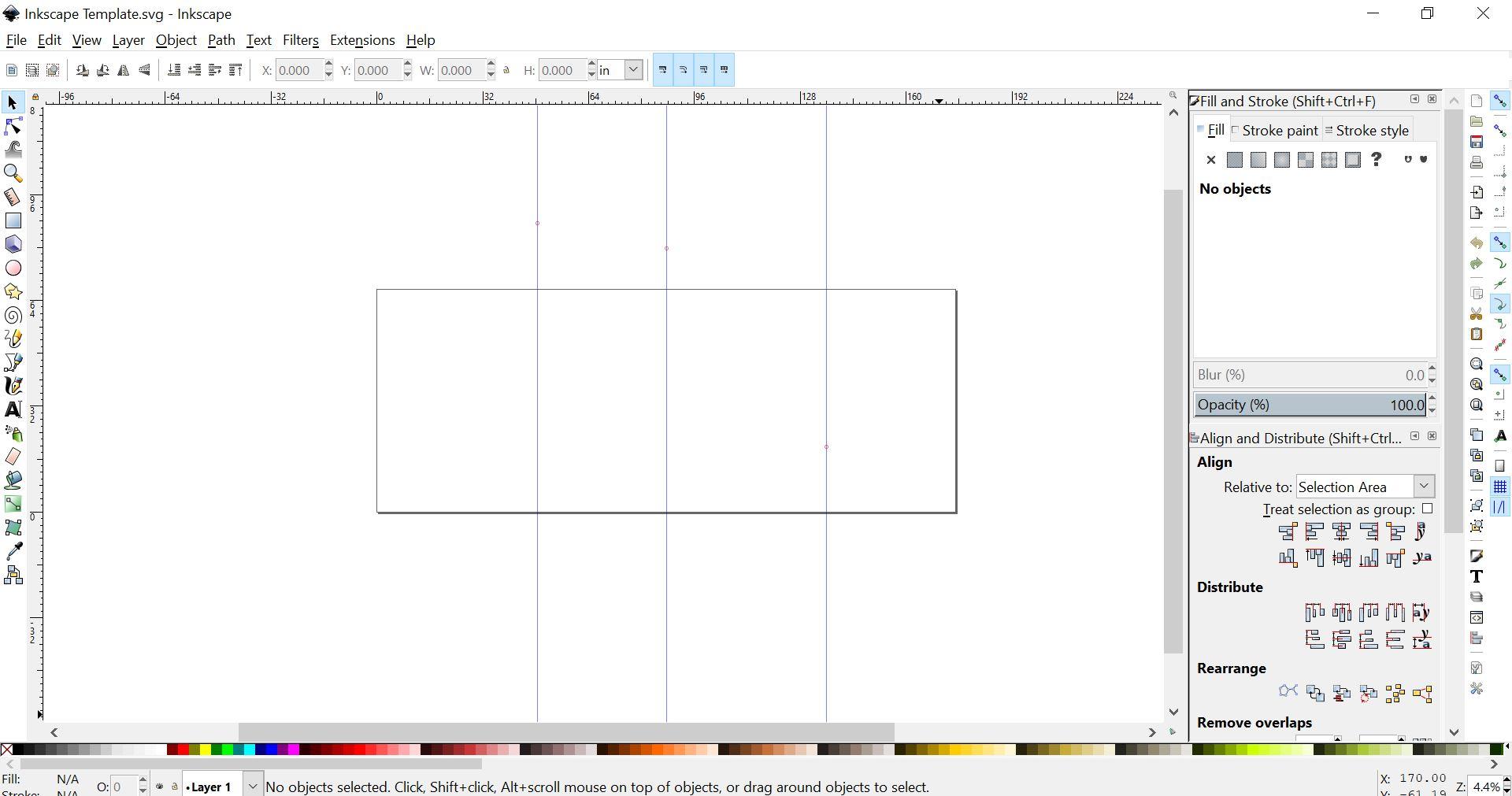Click the Opacity slider bar
The height and width of the screenshot is (796, 1512).
(1310, 405)
